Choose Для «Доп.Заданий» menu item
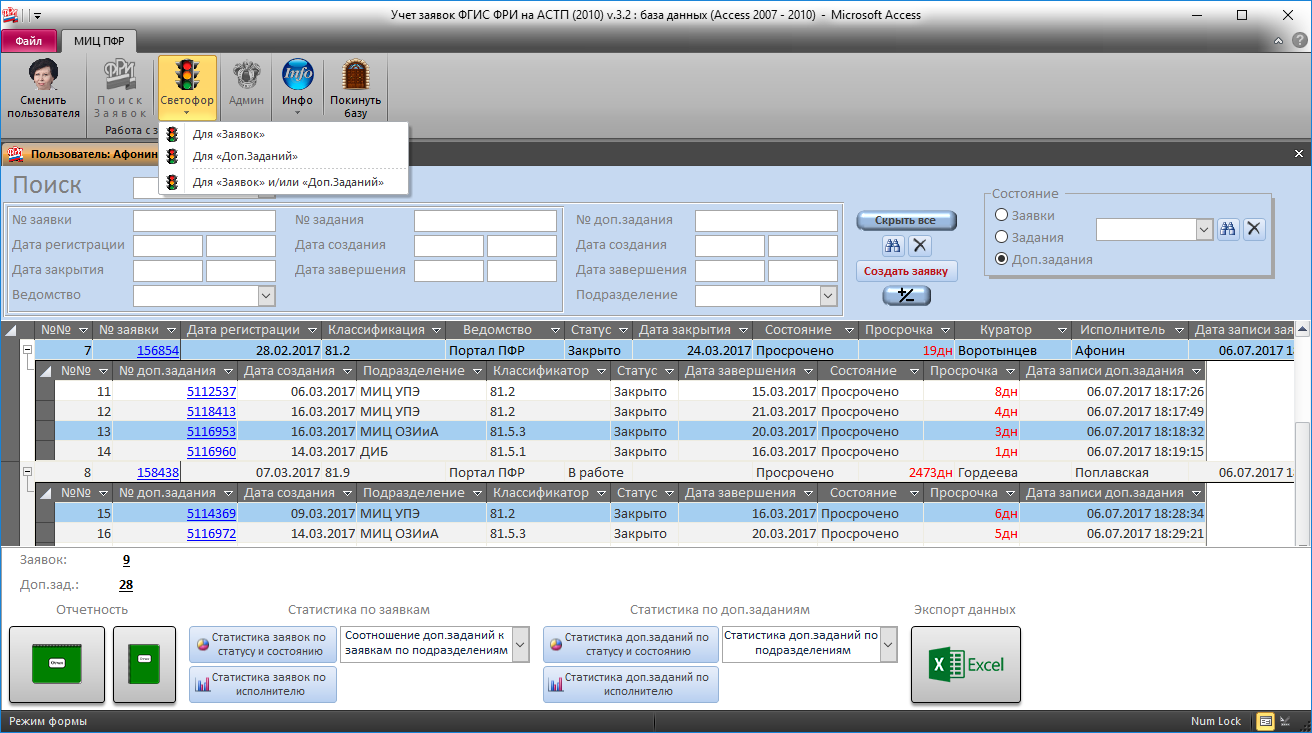 245,156
